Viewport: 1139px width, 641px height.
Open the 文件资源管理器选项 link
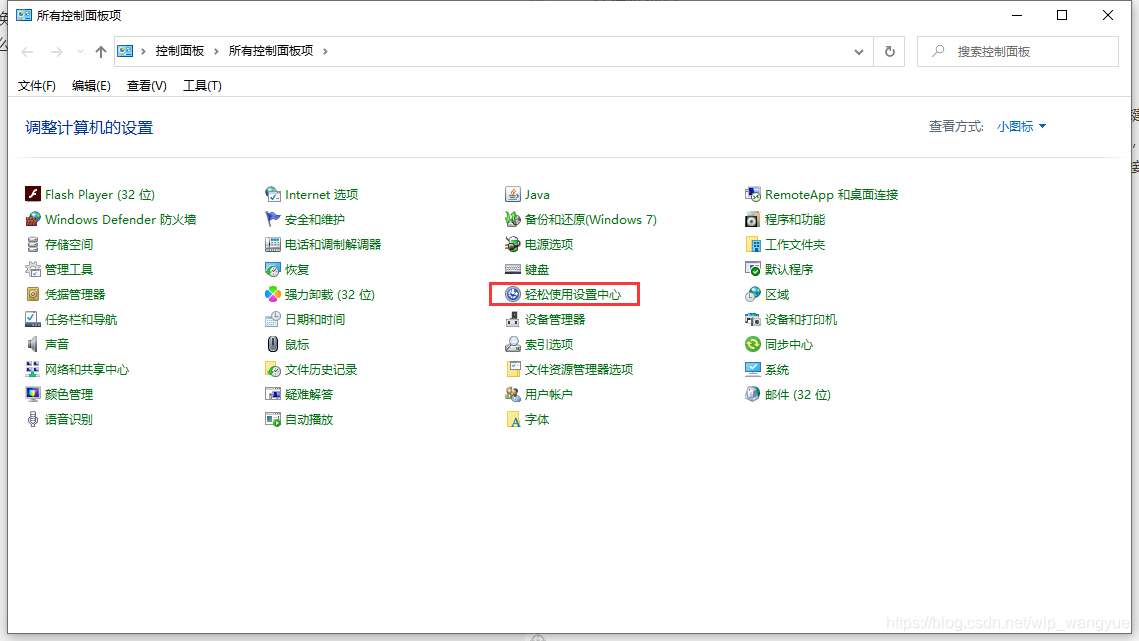[x=579, y=369]
